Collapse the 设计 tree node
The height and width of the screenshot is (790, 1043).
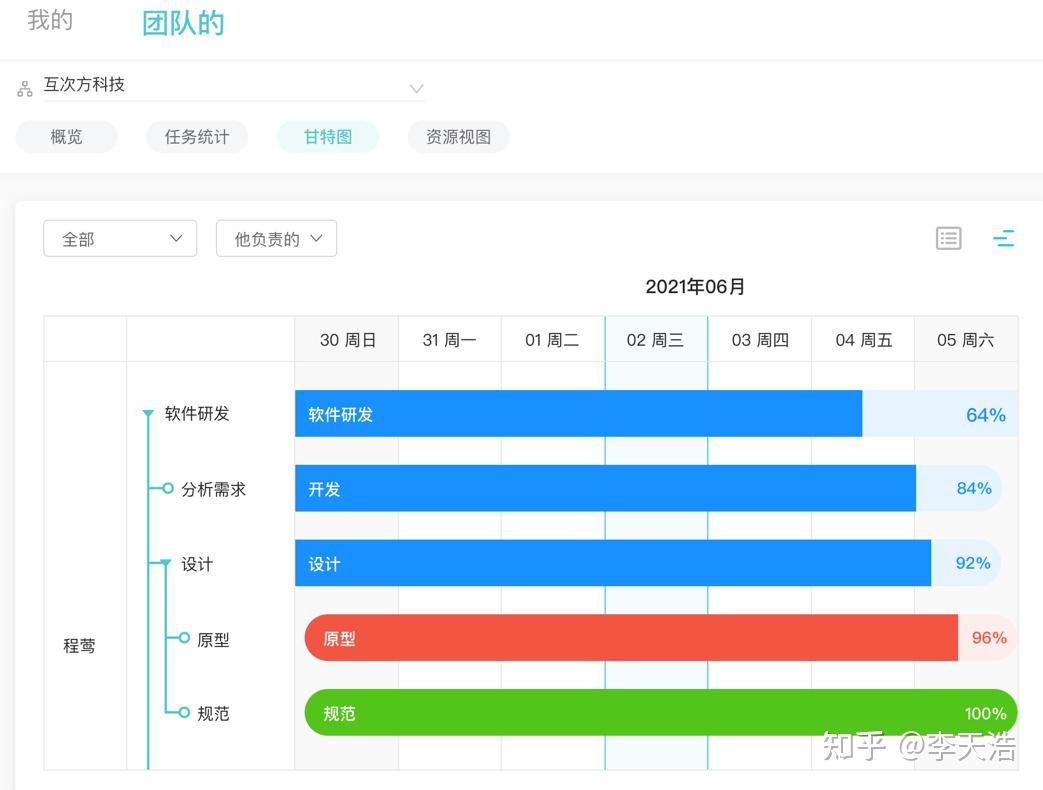click(x=165, y=564)
